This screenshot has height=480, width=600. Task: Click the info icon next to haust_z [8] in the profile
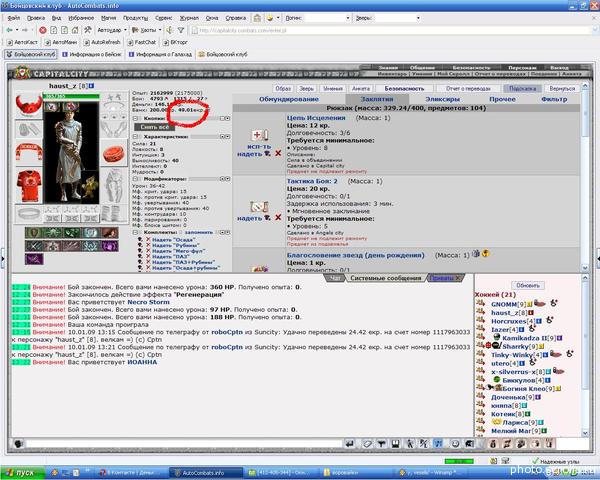coord(91,86)
